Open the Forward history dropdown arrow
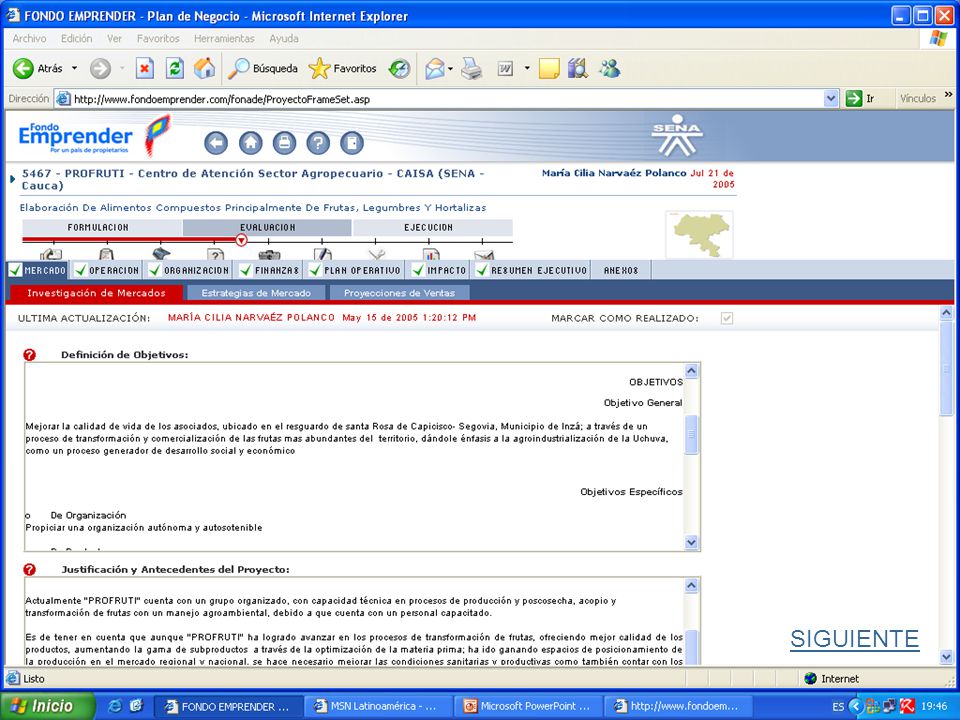960x720 pixels. [122, 68]
